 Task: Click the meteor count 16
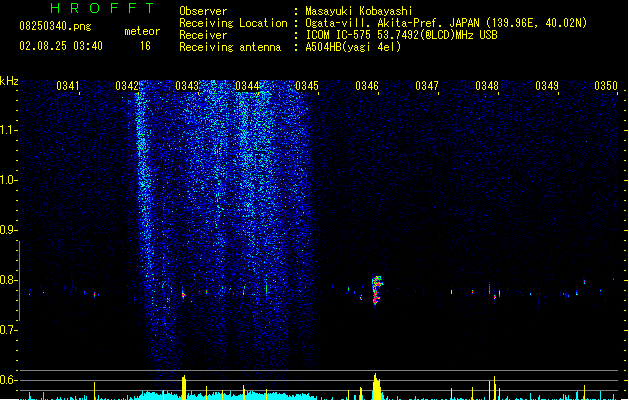click(x=145, y=46)
